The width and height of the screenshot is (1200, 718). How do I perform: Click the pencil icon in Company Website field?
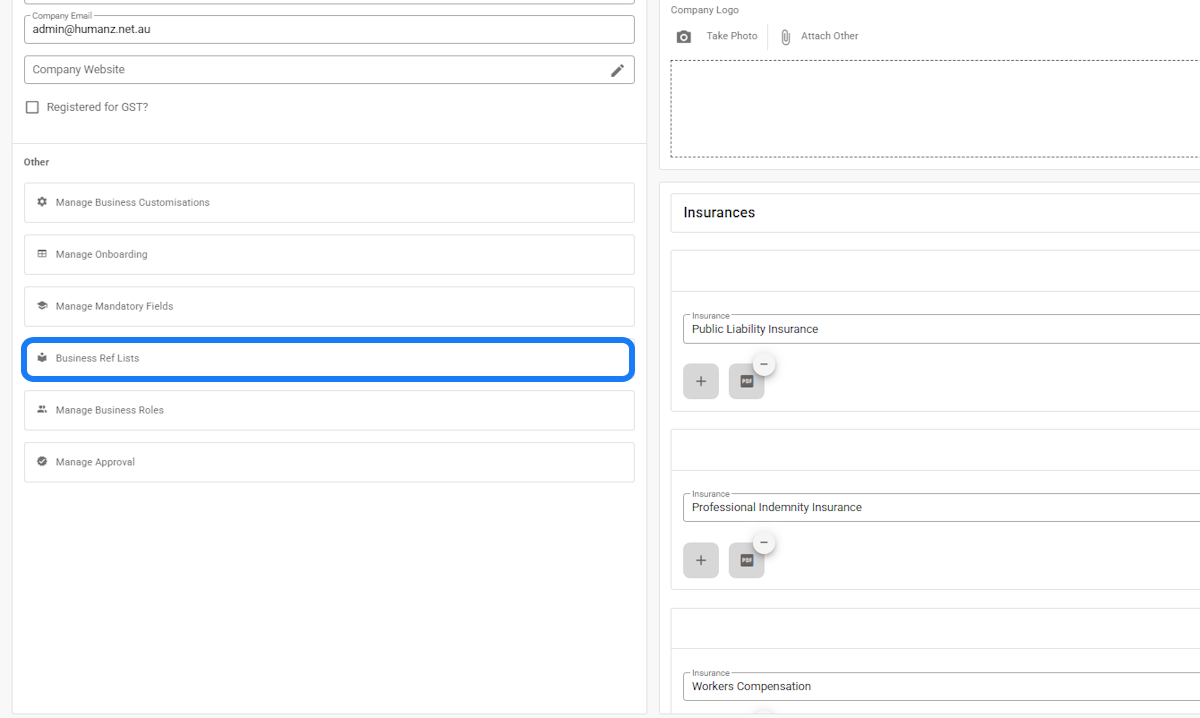click(x=617, y=70)
